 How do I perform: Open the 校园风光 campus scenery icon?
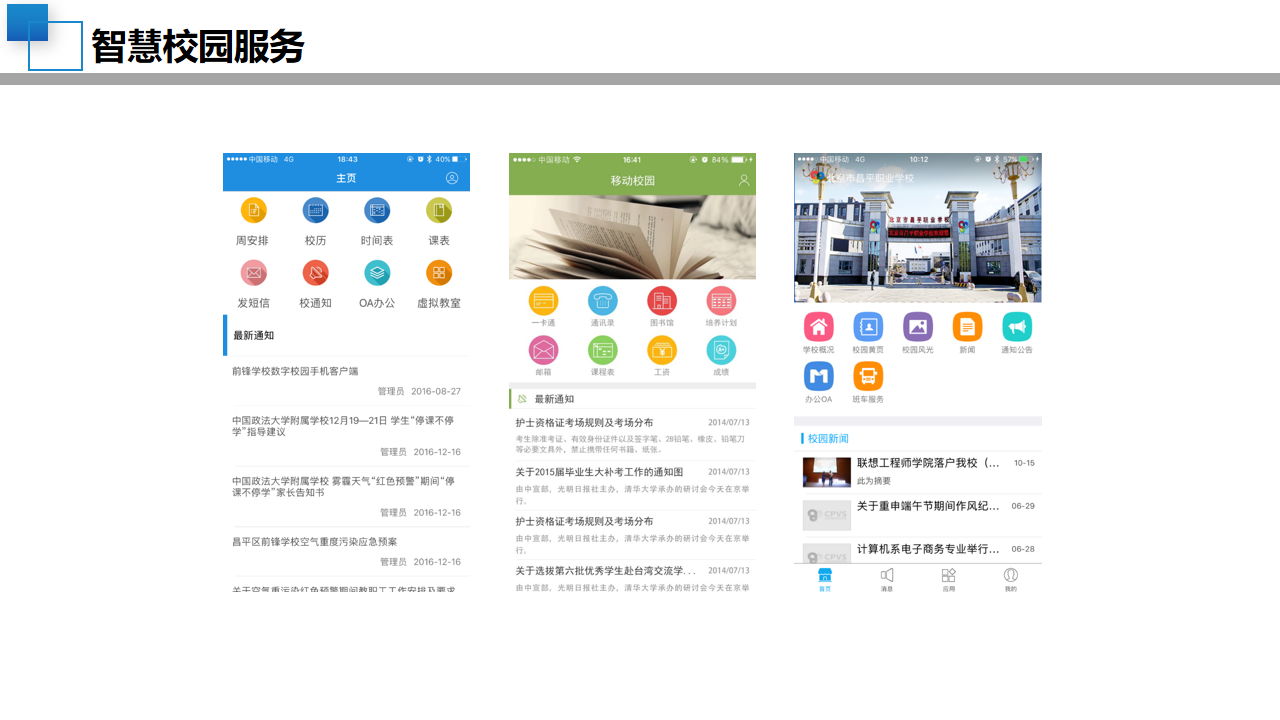[917, 328]
